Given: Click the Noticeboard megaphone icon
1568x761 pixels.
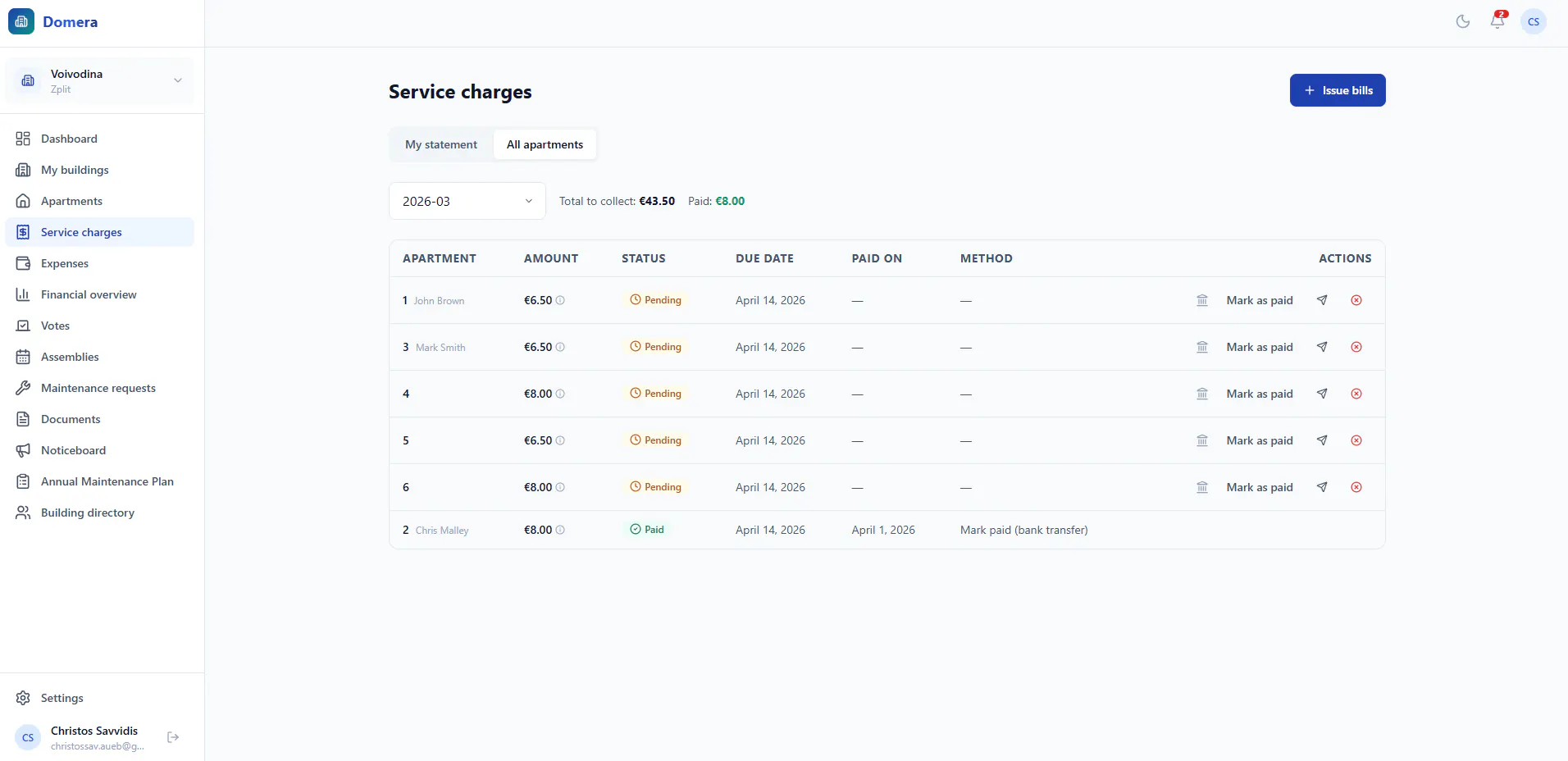Looking at the screenshot, I should tap(23, 450).
